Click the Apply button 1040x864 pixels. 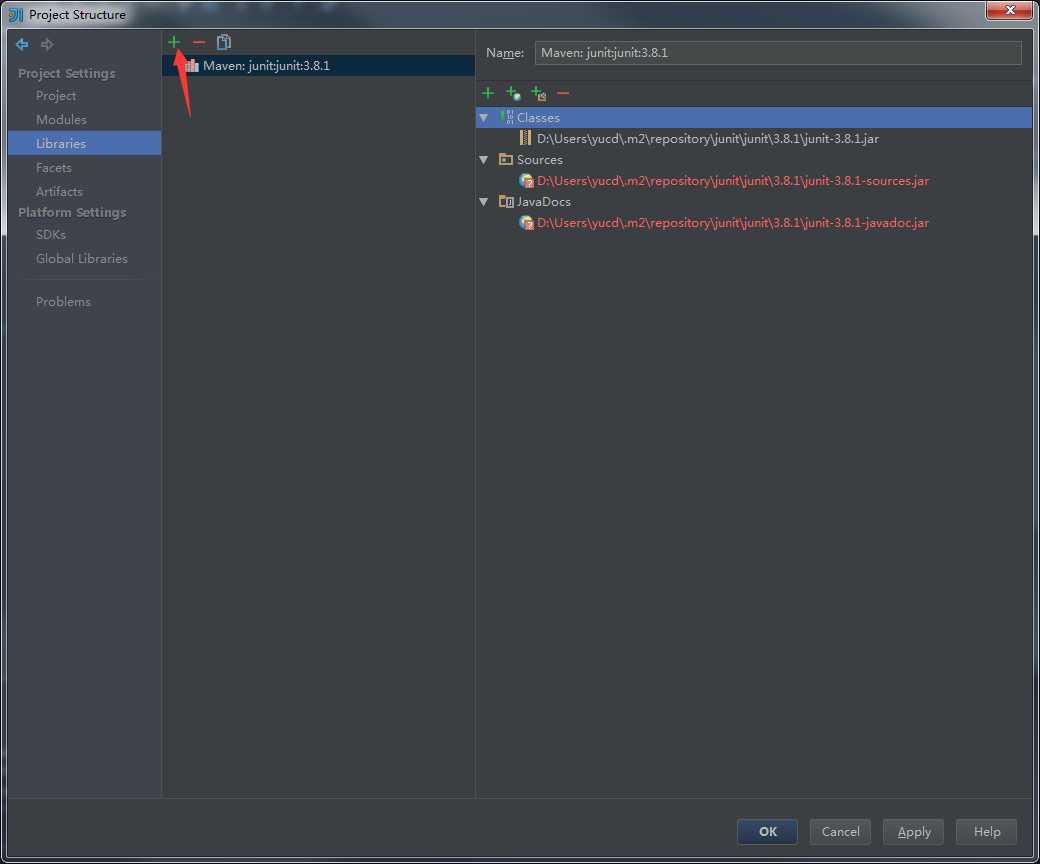(x=913, y=832)
